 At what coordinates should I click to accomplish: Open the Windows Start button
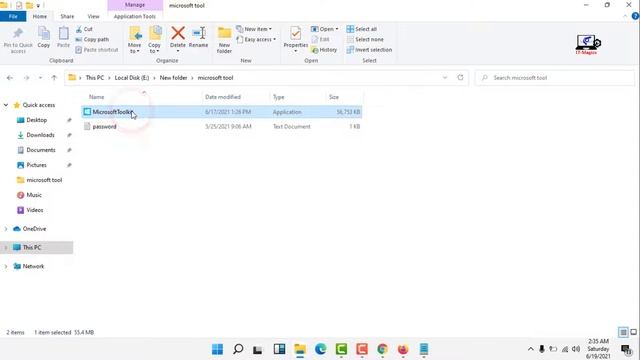pyautogui.click(x=218, y=349)
